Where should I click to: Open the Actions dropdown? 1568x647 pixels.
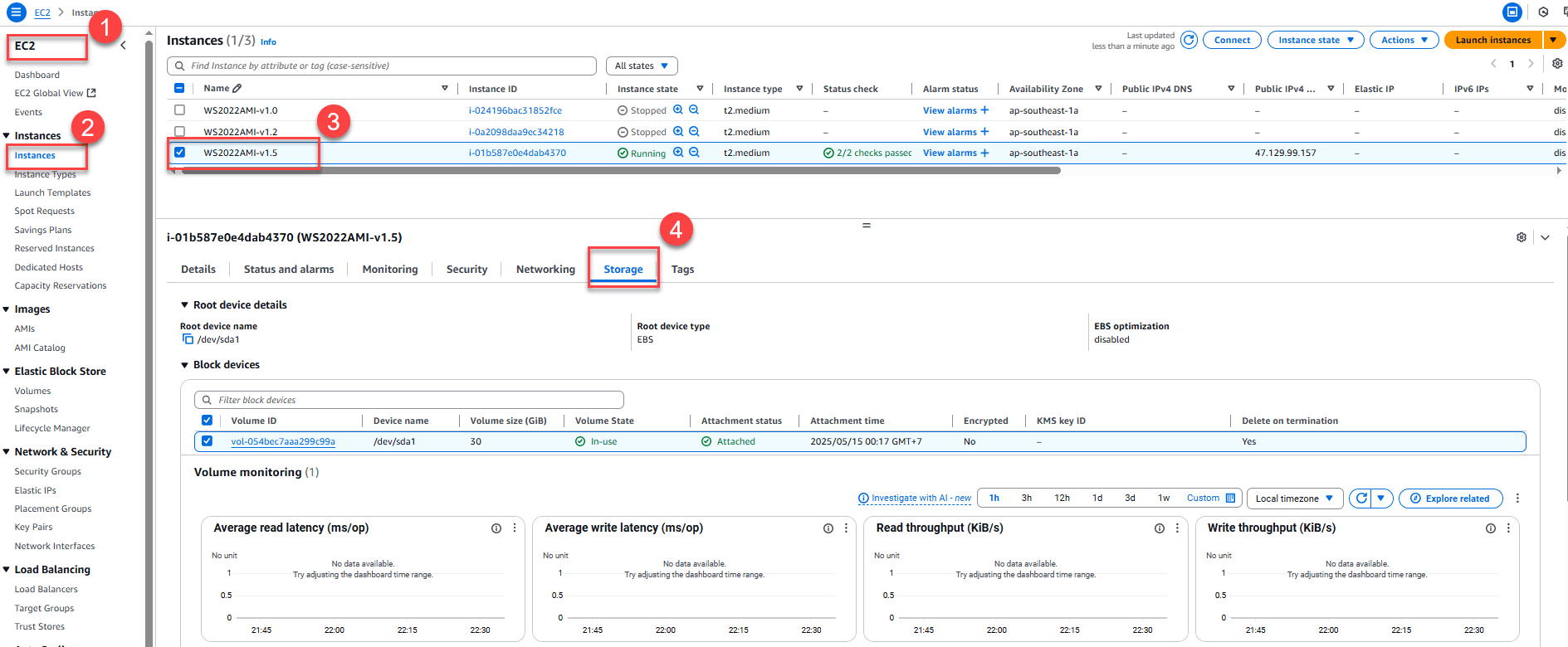[1404, 40]
